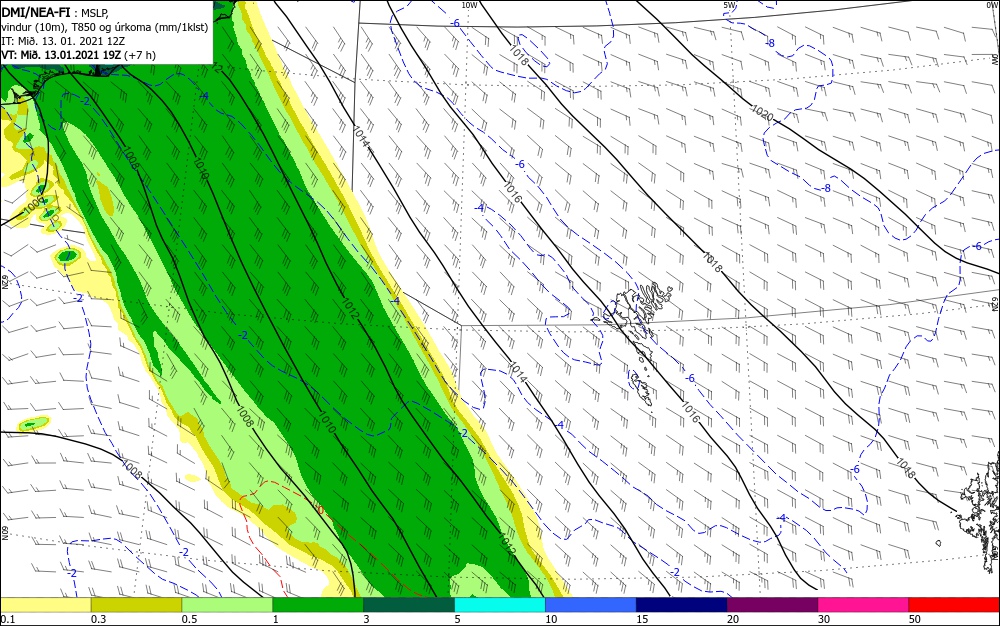
Task: Click the legend value "30"
Action: 824,620
